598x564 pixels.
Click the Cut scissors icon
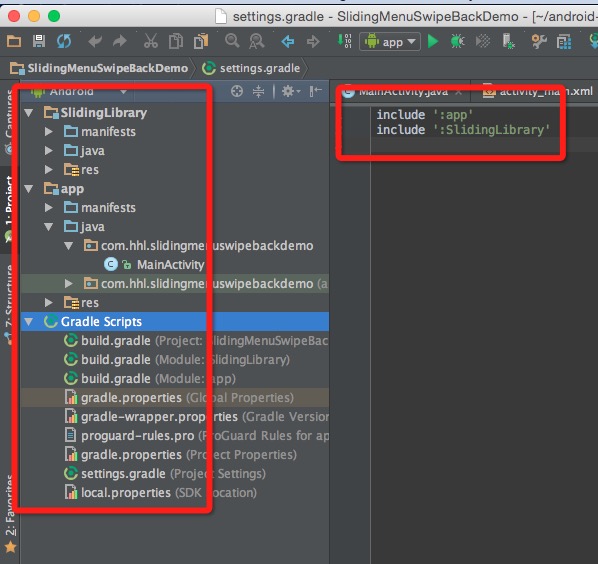[x=151, y=41]
